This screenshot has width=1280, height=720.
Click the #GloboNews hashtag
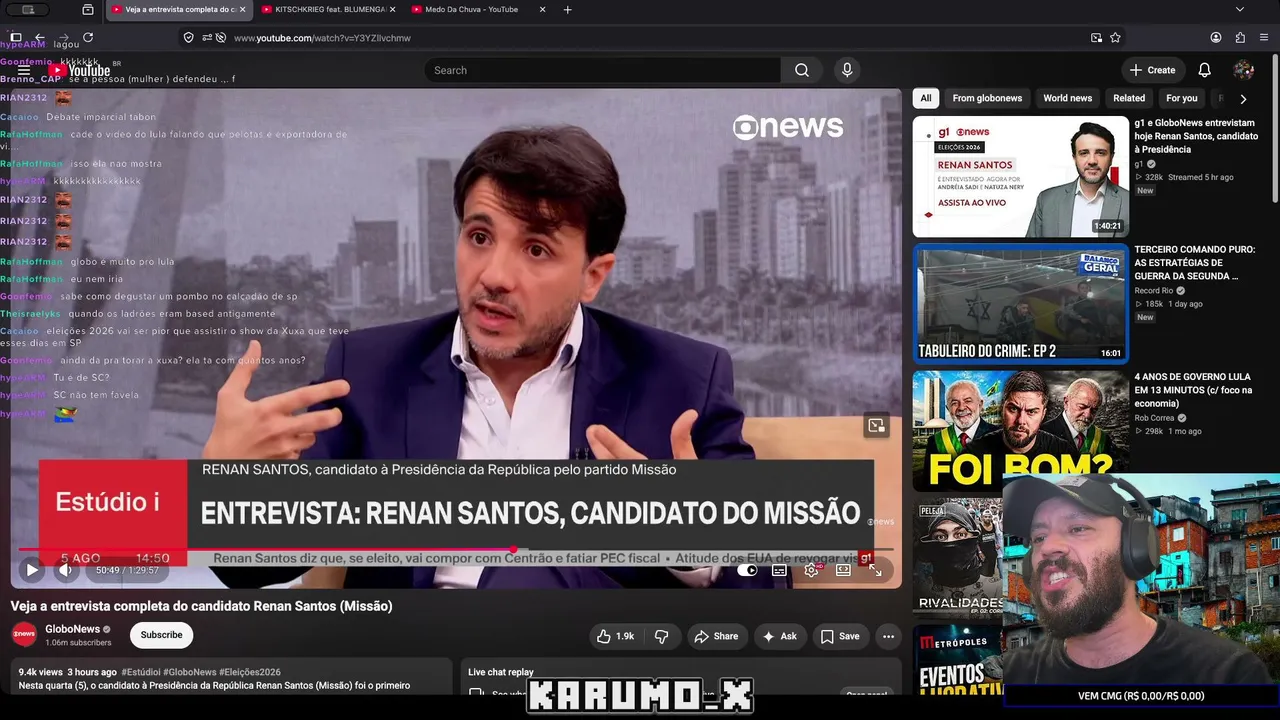190,672
